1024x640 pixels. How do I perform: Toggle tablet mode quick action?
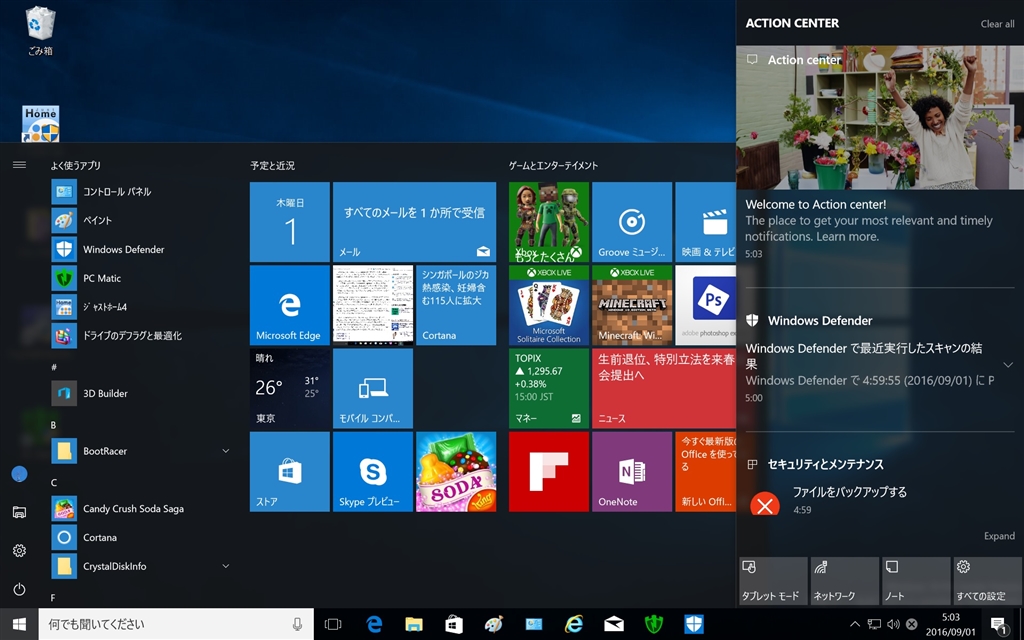click(772, 581)
